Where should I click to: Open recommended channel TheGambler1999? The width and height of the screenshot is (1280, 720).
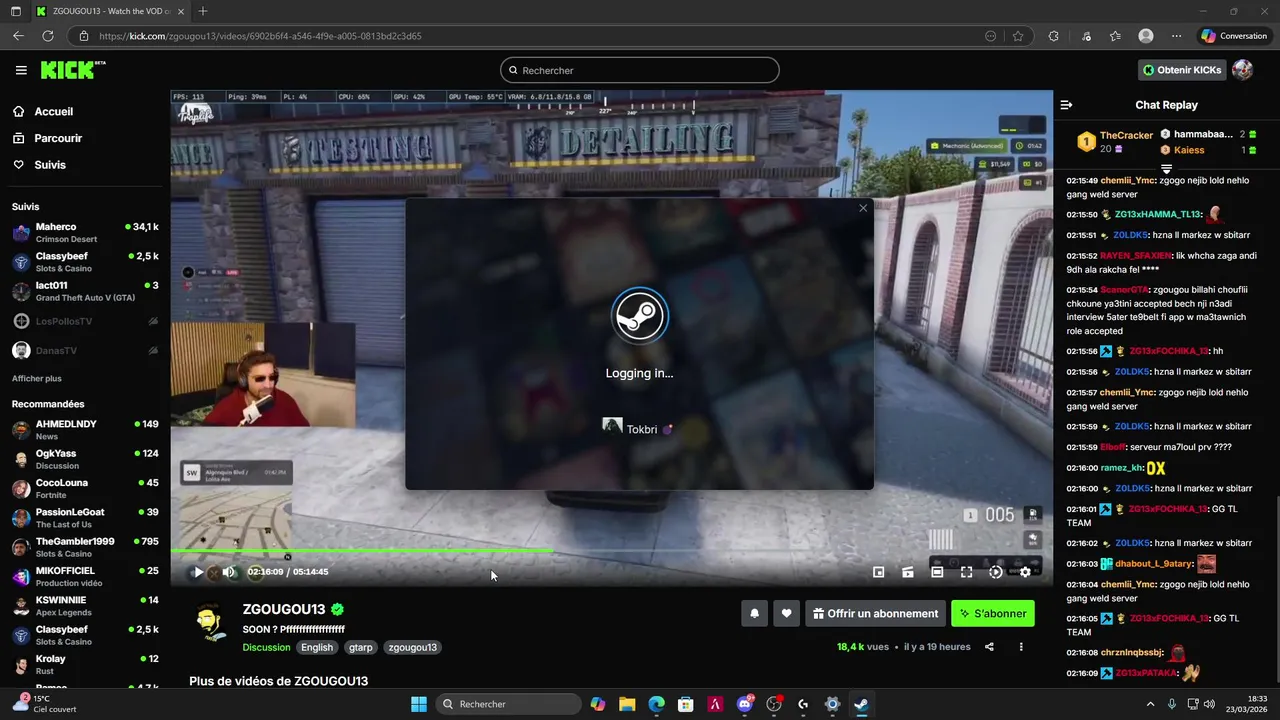(x=85, y=547)
